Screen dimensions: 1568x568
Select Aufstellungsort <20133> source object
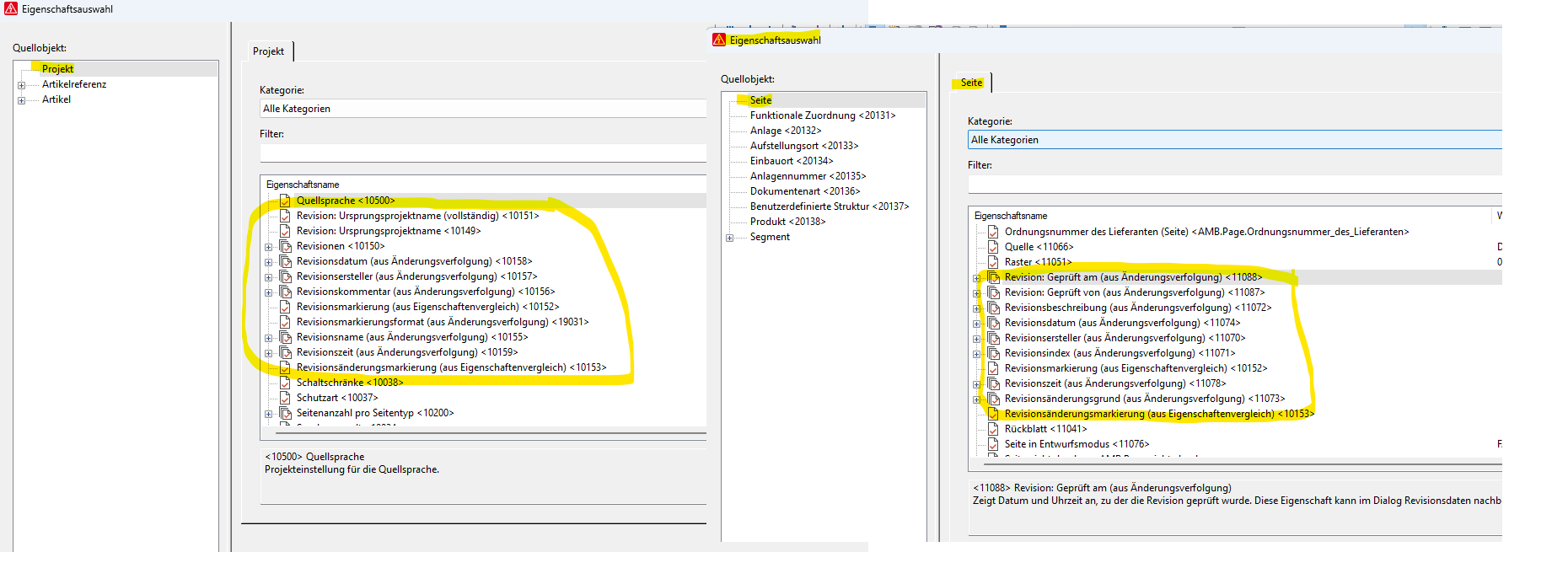[x=804, y=146]
